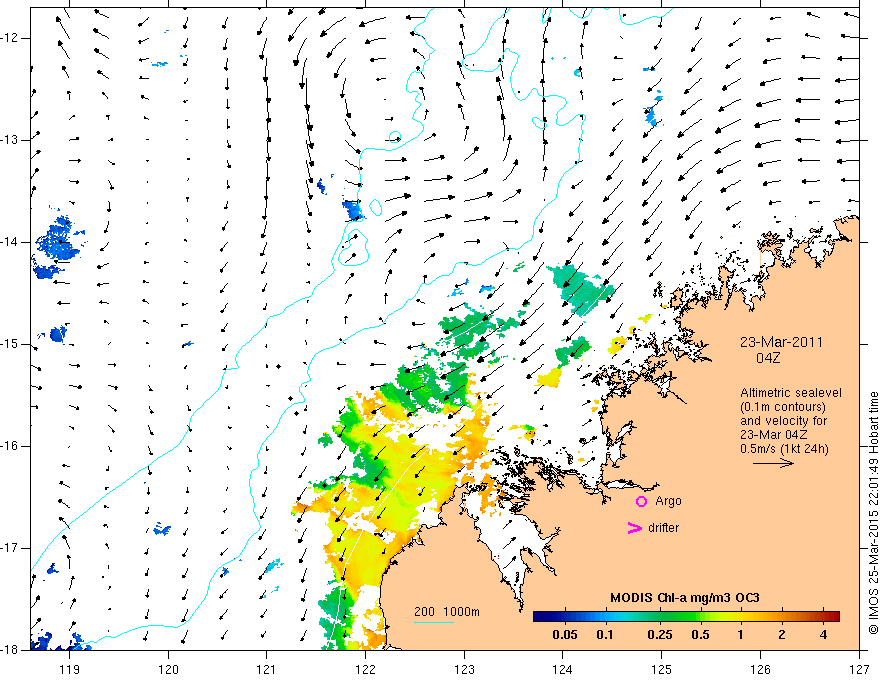Click the longitude label '124'

[x=563, y=669]
